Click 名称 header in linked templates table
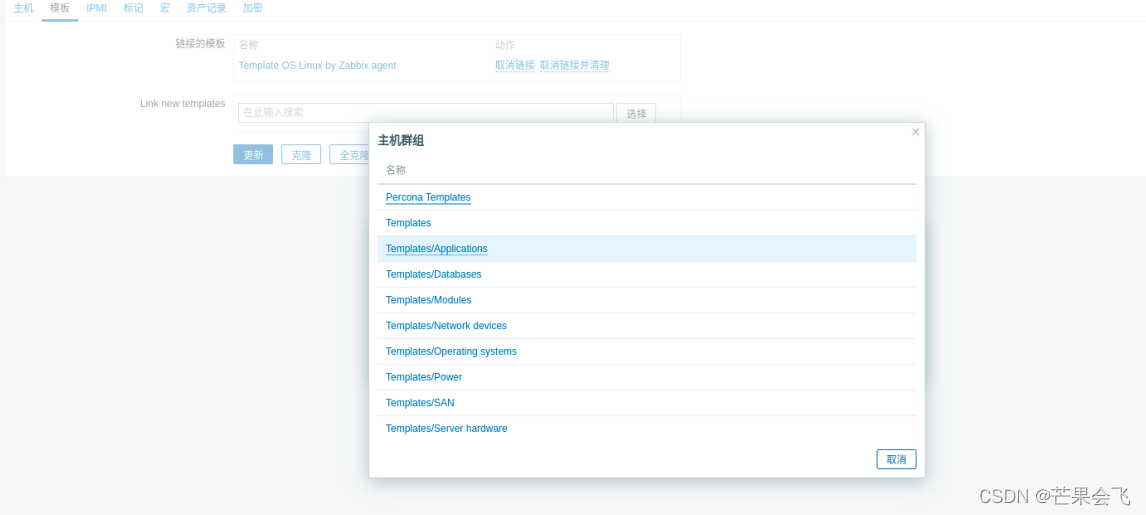Viewport: 1146px width, 515px height. tap(248, 45)
